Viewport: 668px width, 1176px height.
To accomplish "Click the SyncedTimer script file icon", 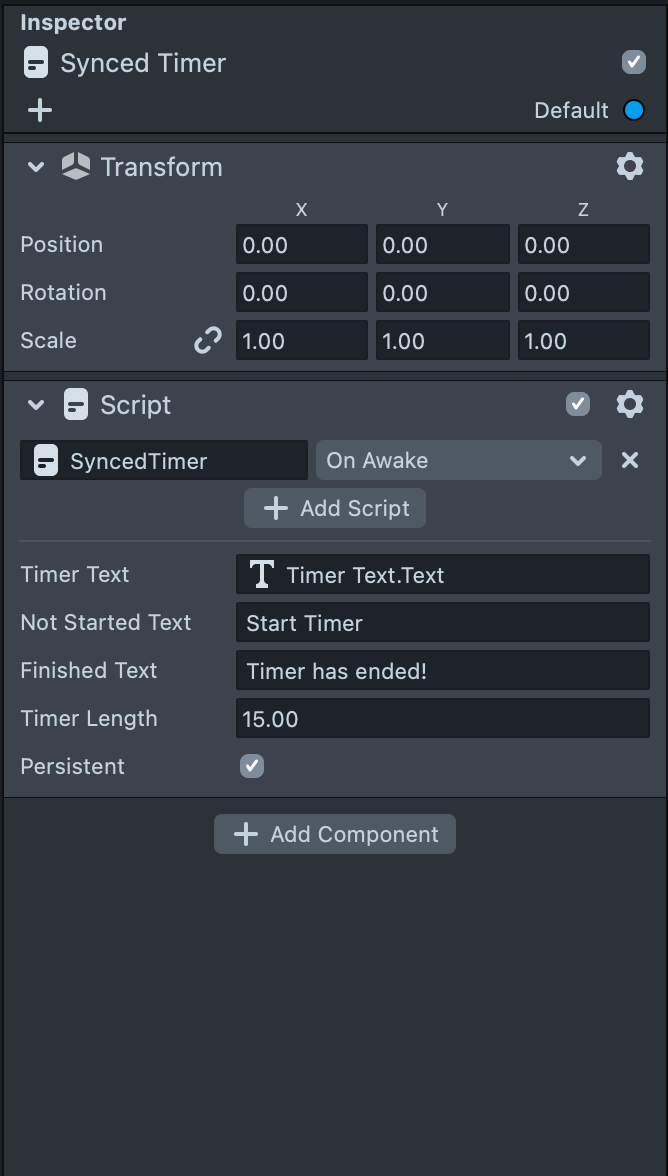I will click(x=45, y=461).
